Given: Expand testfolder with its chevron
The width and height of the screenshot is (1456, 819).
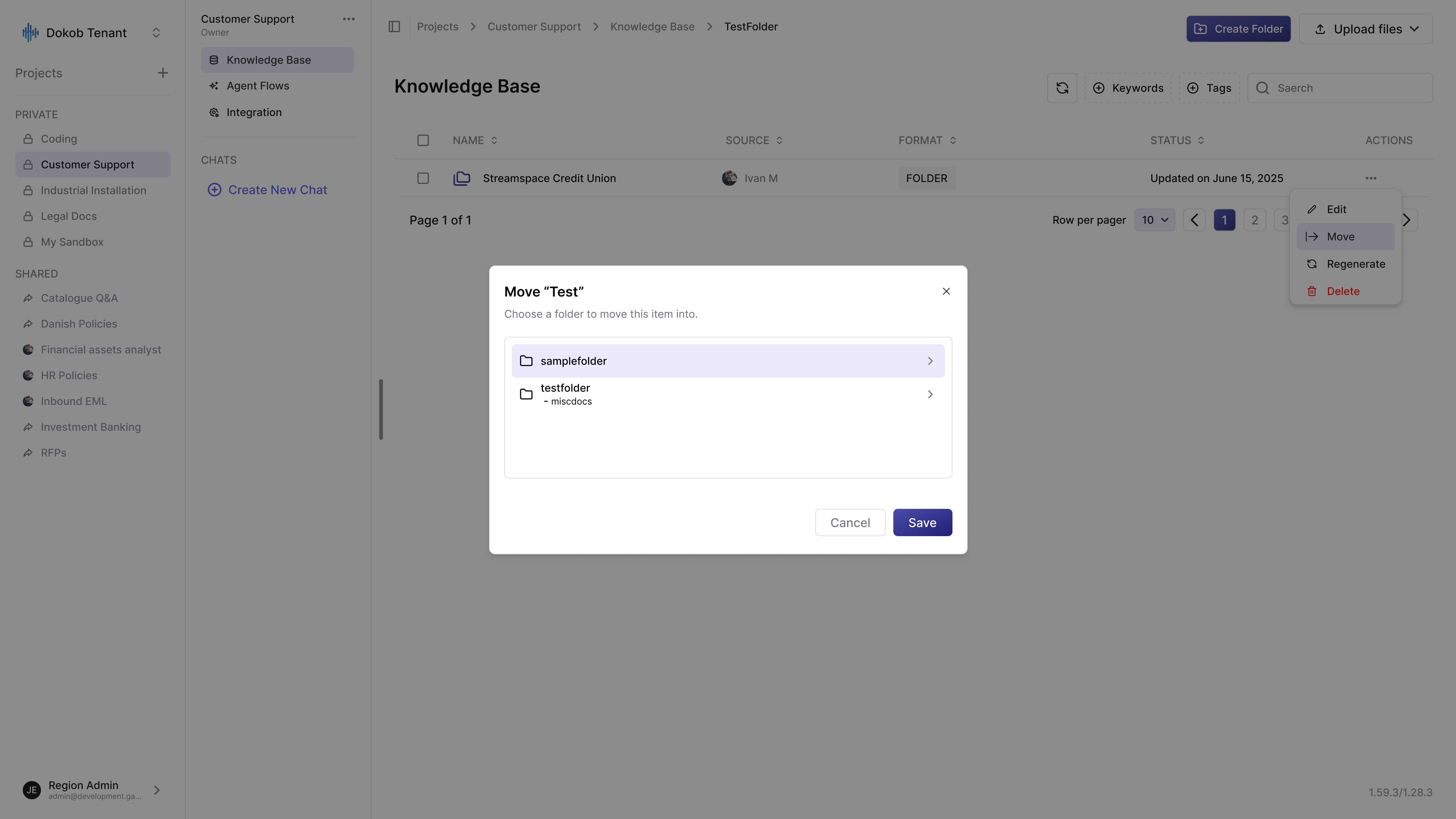Looking at the screenshot, I should (930, 394).
